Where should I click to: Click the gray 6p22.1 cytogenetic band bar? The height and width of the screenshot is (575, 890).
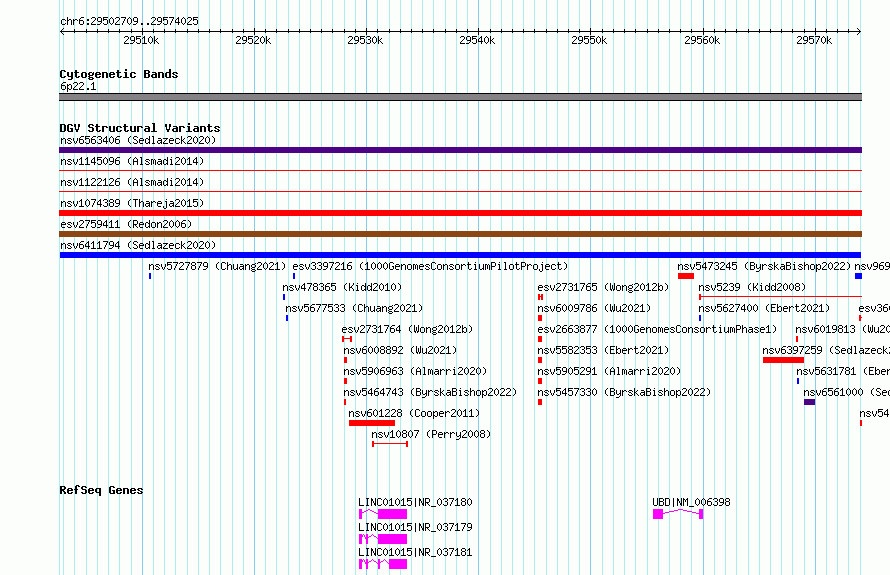pyautogui.click(x=460, y=97)
